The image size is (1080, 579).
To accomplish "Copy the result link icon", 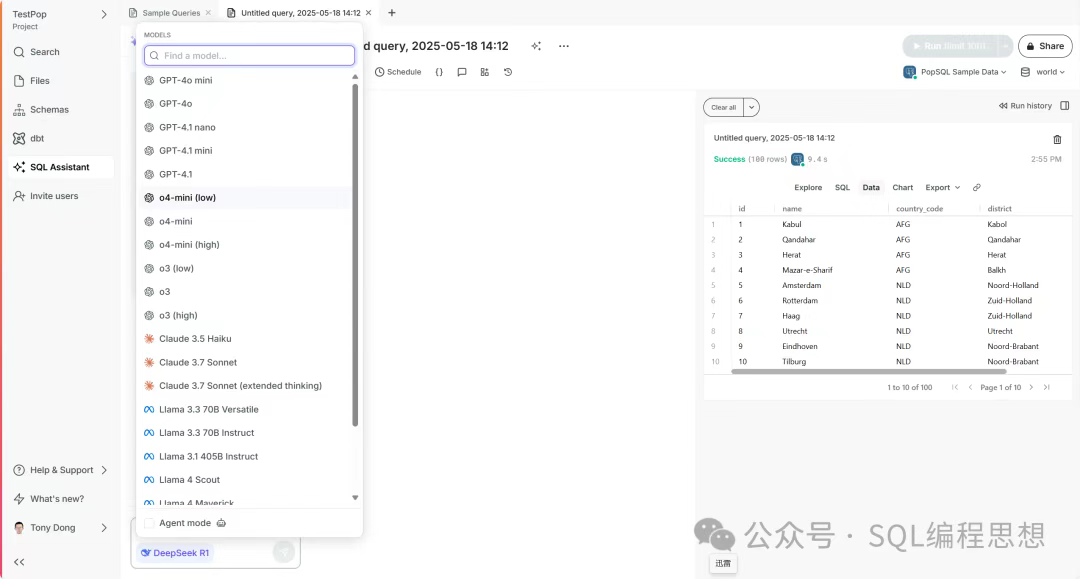I will (977, 188).
